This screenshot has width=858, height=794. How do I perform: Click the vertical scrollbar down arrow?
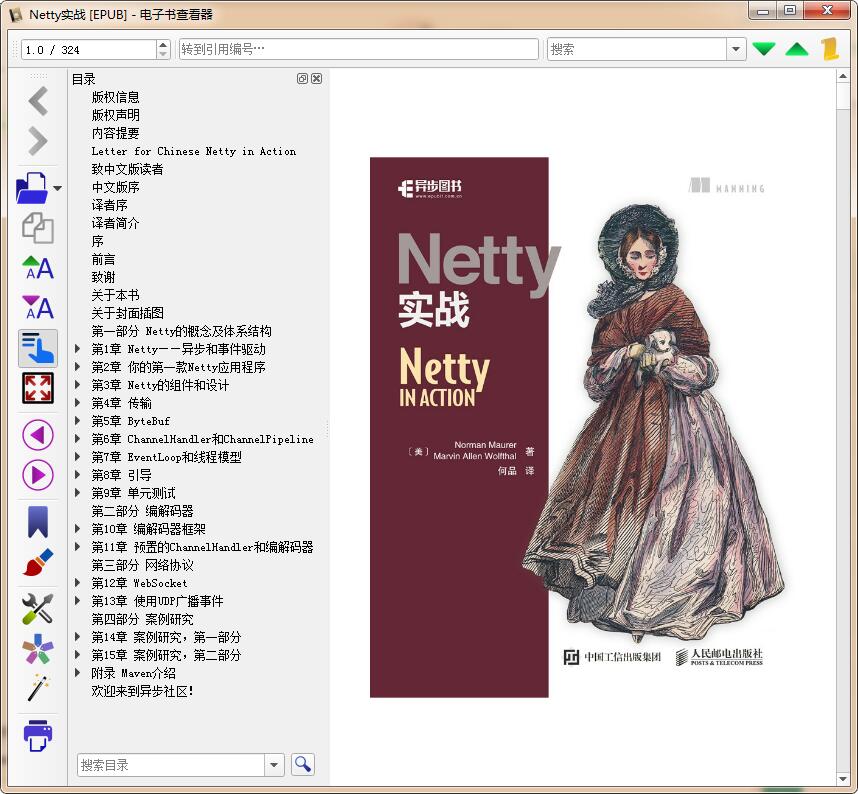point(843,778)
